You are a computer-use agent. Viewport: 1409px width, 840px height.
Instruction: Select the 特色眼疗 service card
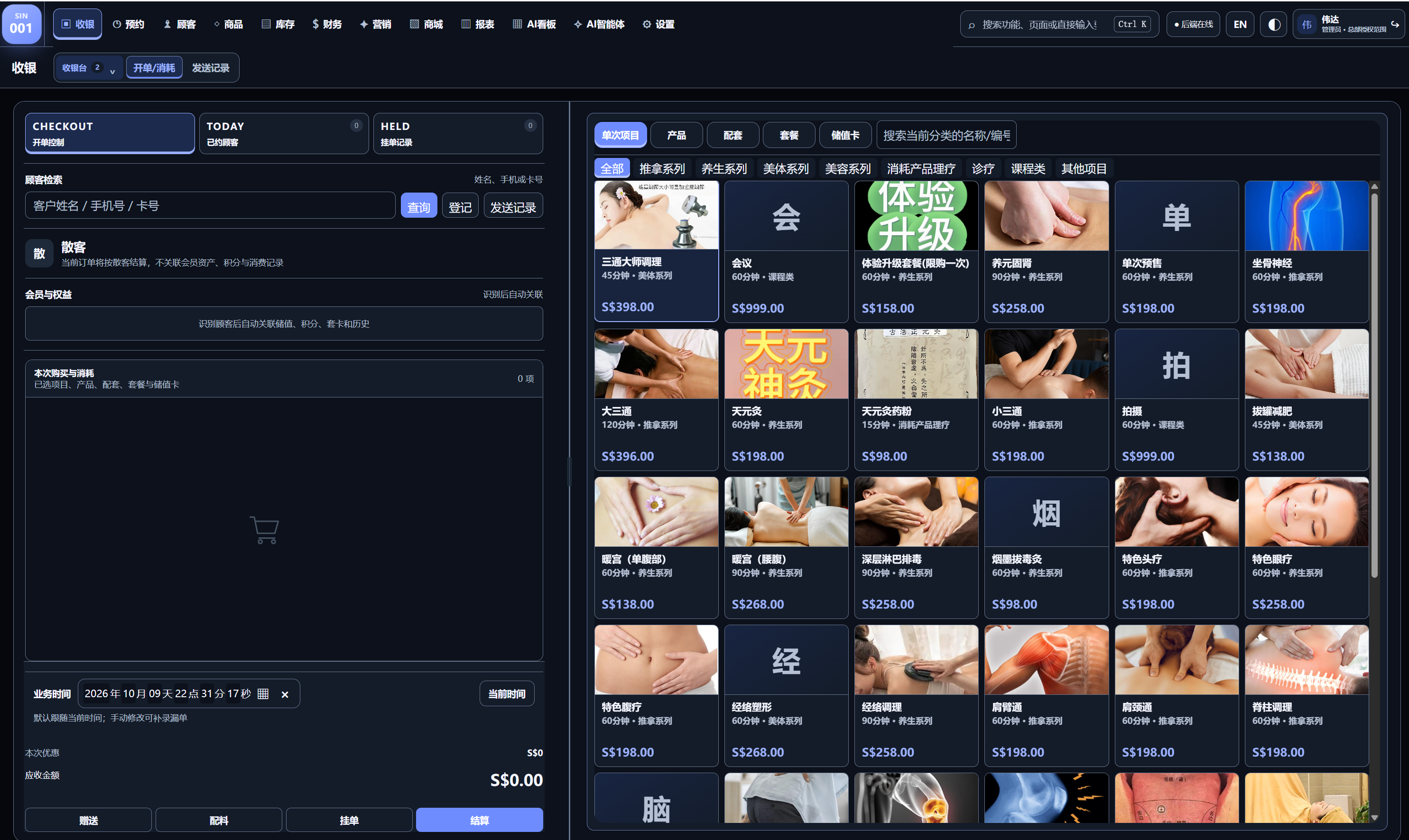click(x=1307, y=547)
